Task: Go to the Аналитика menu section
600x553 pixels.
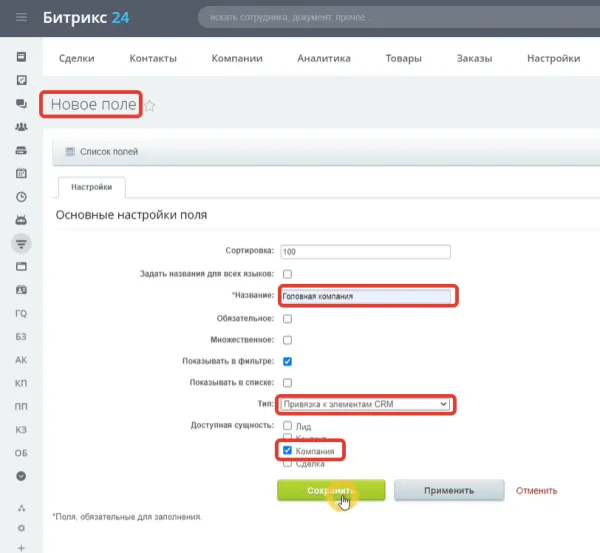Action: (x=324, y=59)
